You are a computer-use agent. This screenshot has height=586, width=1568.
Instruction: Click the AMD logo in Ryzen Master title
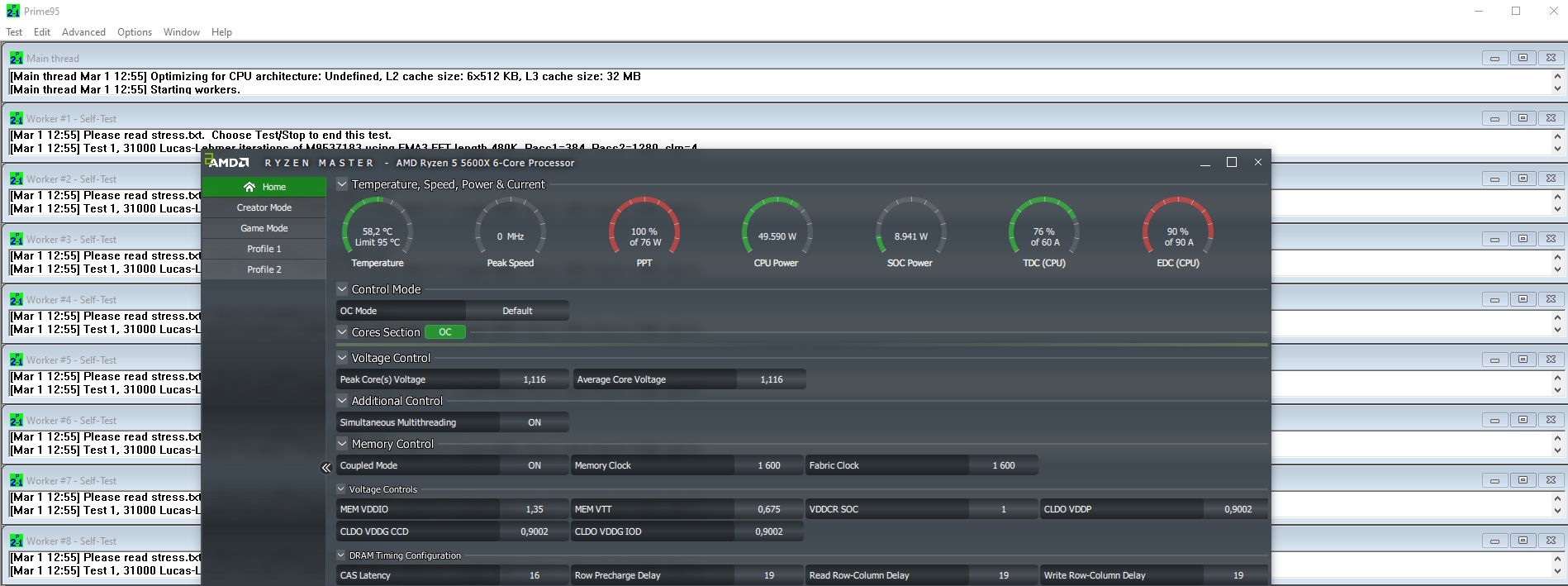[x=227, y=162]
